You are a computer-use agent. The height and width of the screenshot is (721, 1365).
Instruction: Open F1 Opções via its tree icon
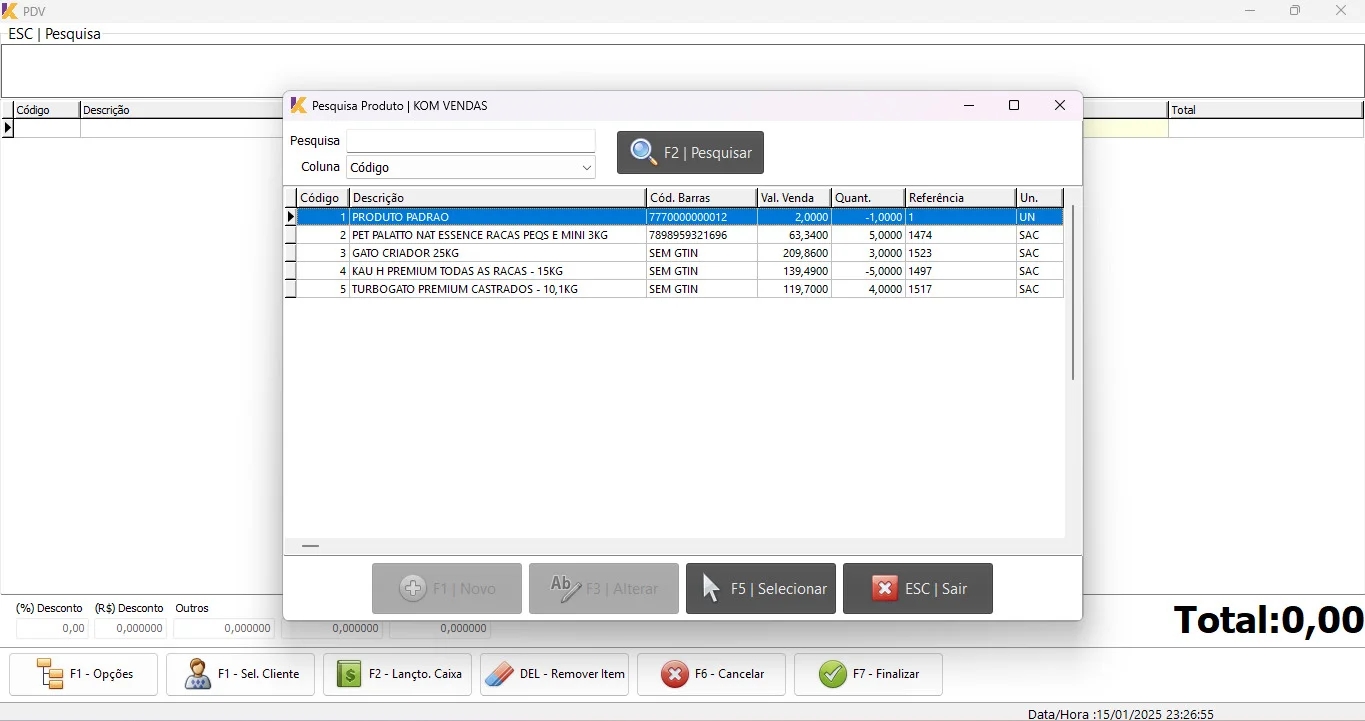click(49, 674)
